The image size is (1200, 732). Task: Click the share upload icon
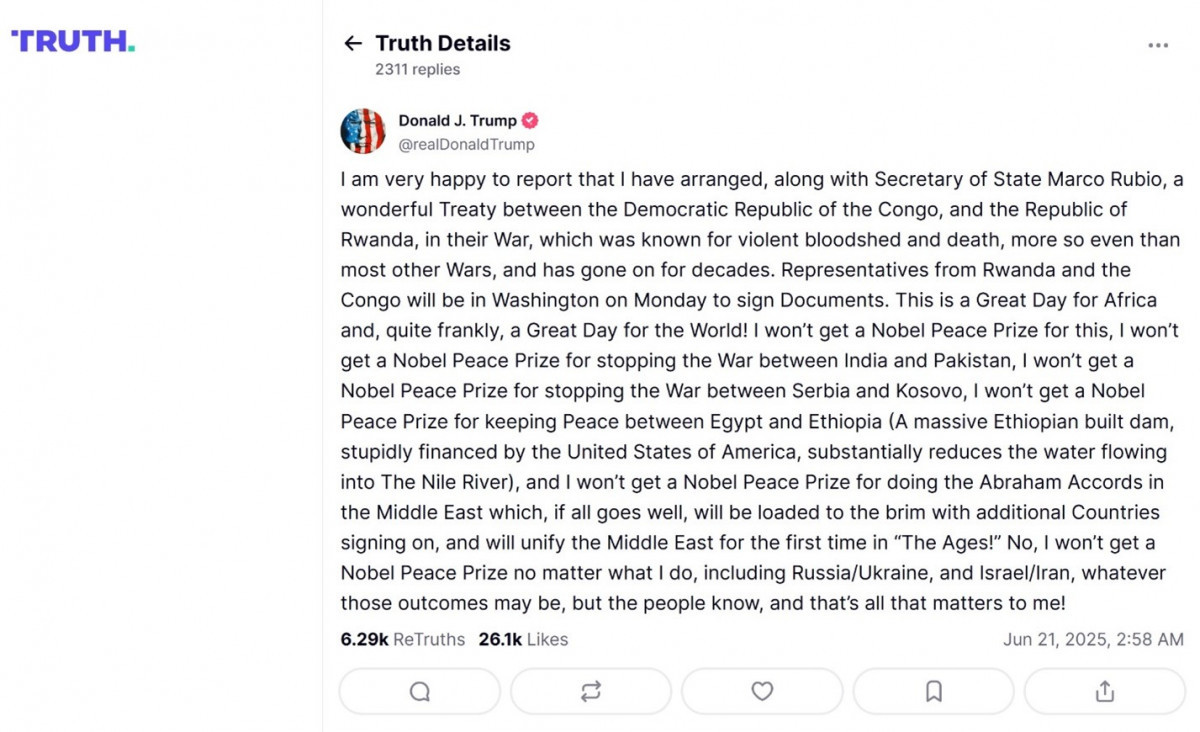tap(1104, 691)
